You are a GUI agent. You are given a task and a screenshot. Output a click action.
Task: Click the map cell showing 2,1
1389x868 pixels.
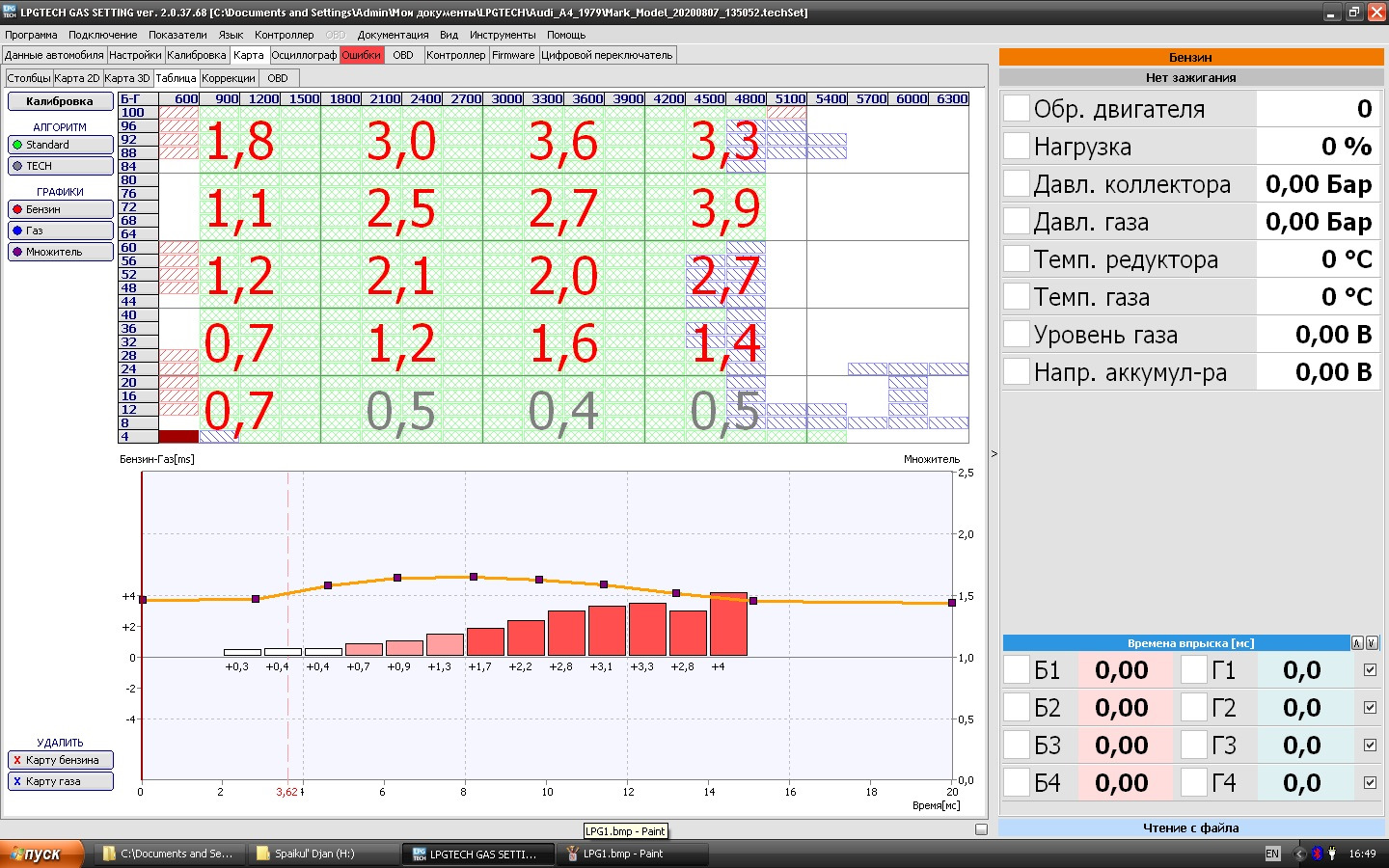click(x=401, y=275)
